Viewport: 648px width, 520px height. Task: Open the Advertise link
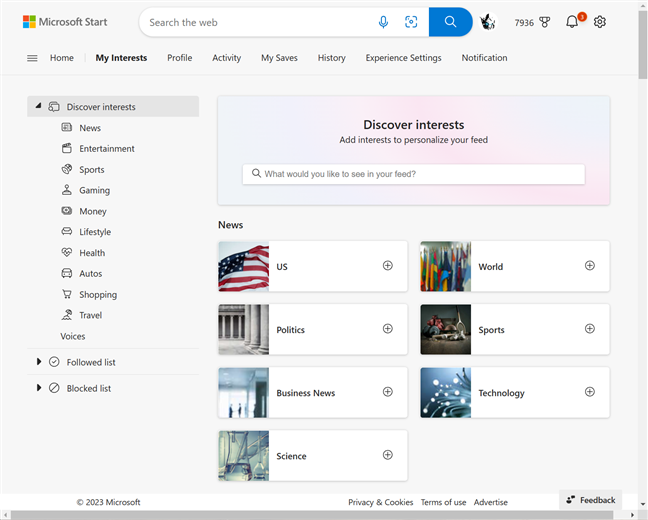click(491, 502)
